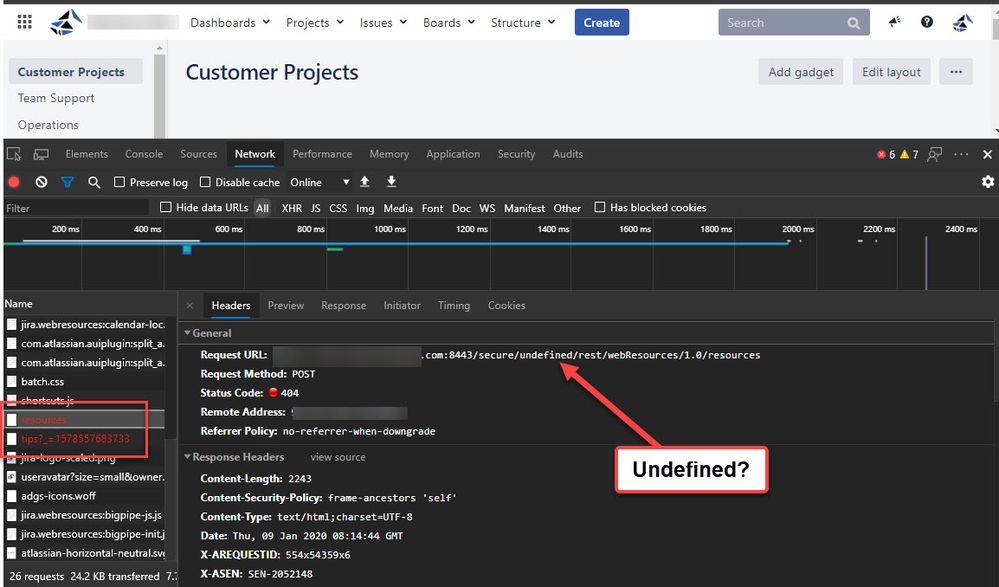Open the Team Support dashboard link
This screenshot has width=999, height=587.
pos(56,98)
